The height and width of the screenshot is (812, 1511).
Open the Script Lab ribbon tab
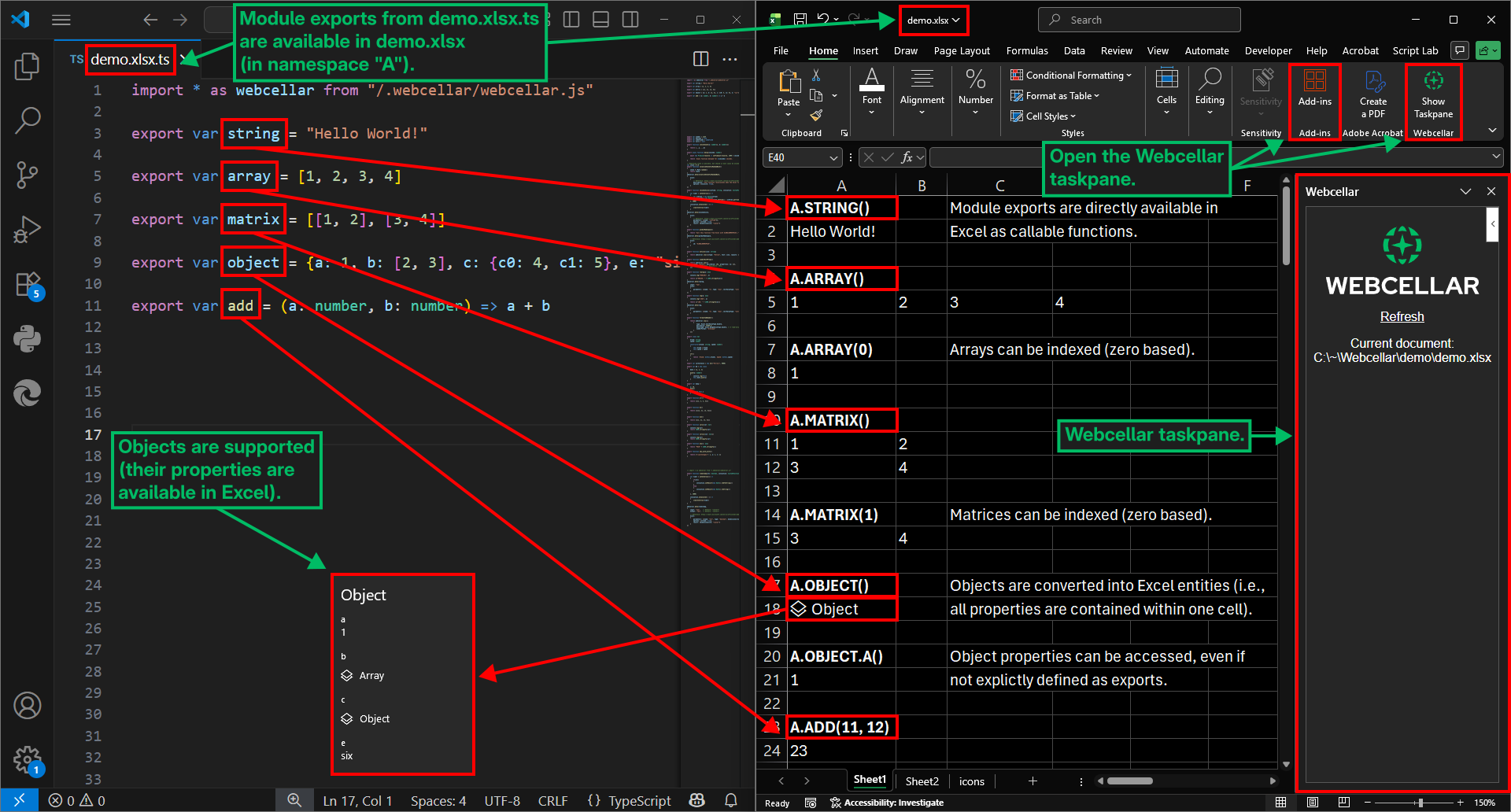click(1415, 51)
